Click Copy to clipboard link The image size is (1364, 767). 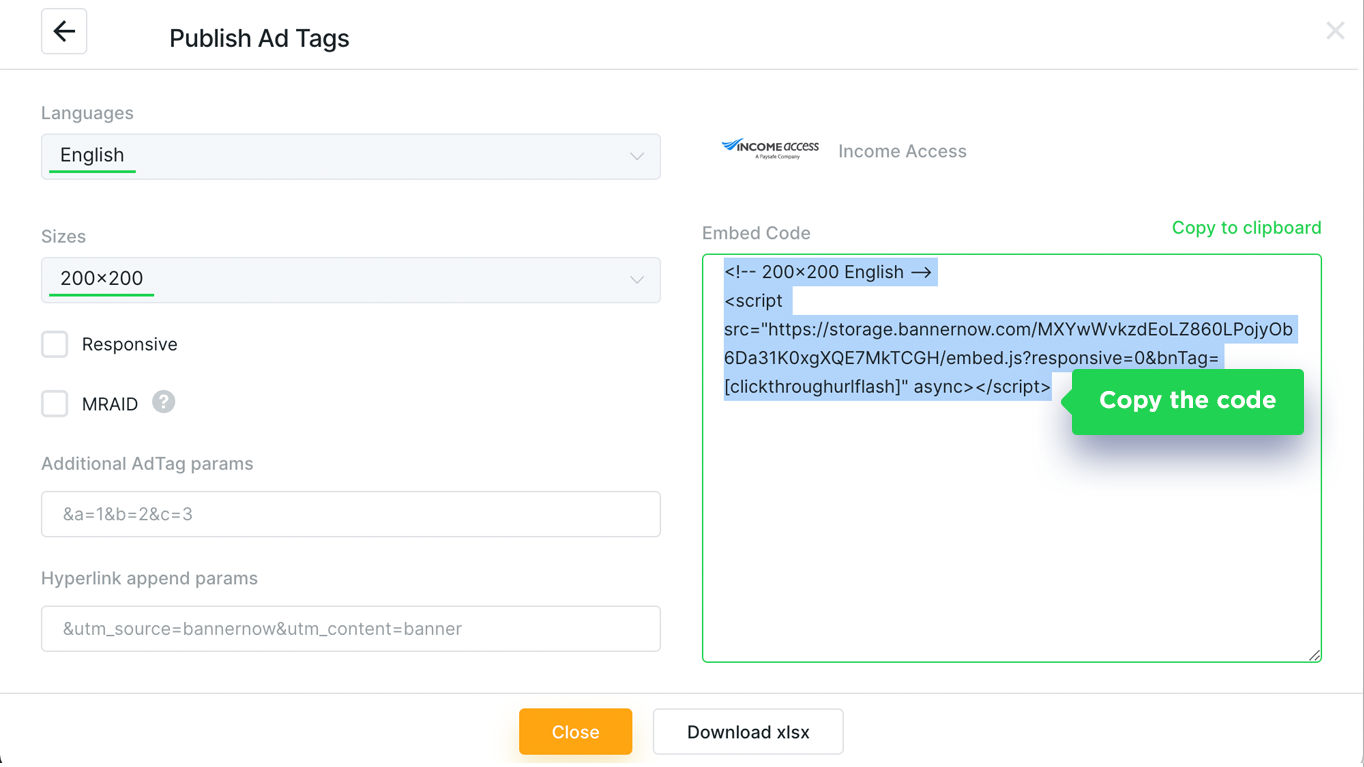click(1246, 228)
